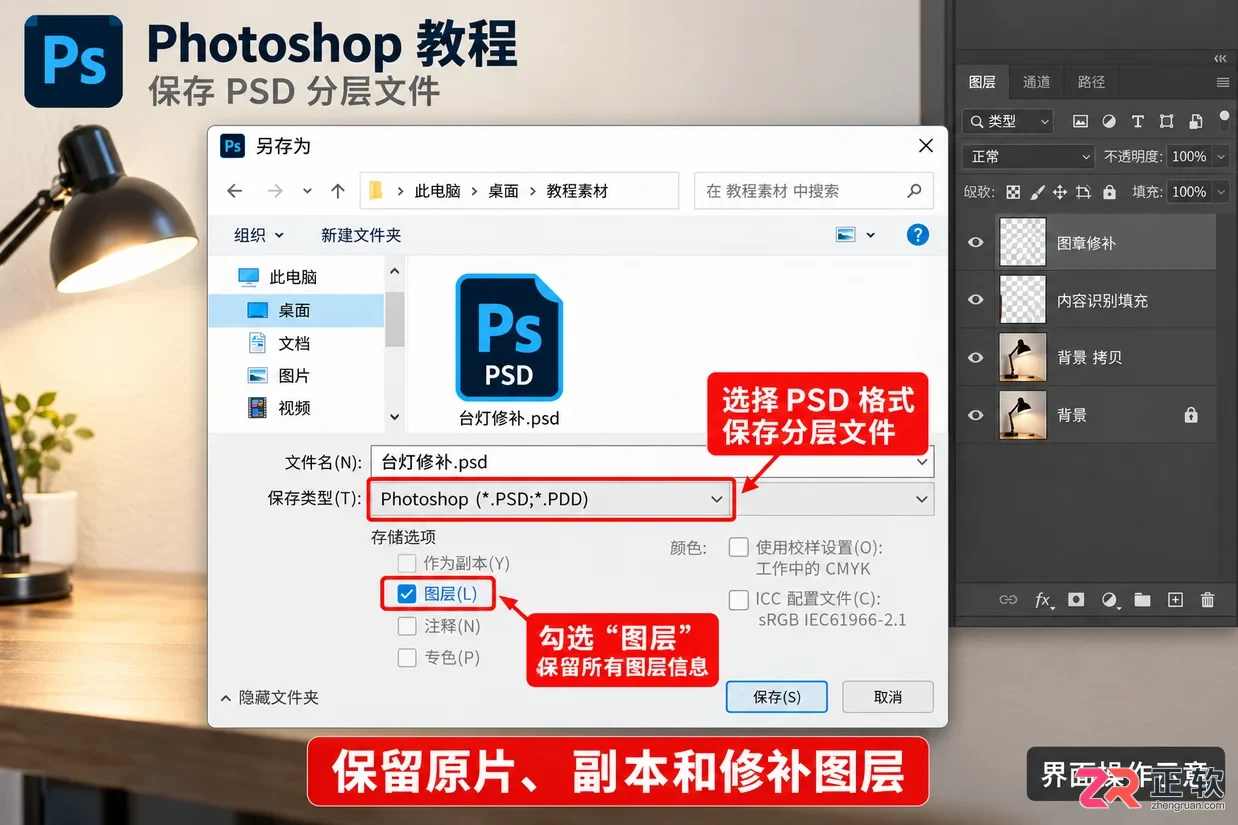1238x825 pixels.
Task: Click lock image pixels brush icon
Action: [1037, 191]
